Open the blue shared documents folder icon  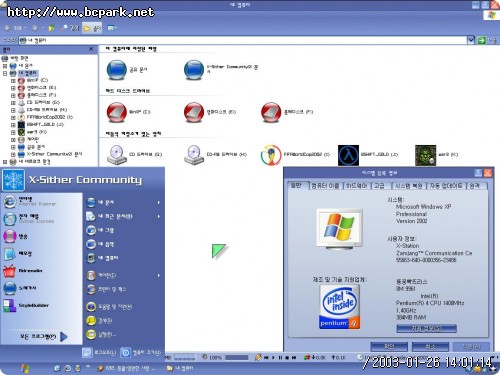click(x=116, y=70)
